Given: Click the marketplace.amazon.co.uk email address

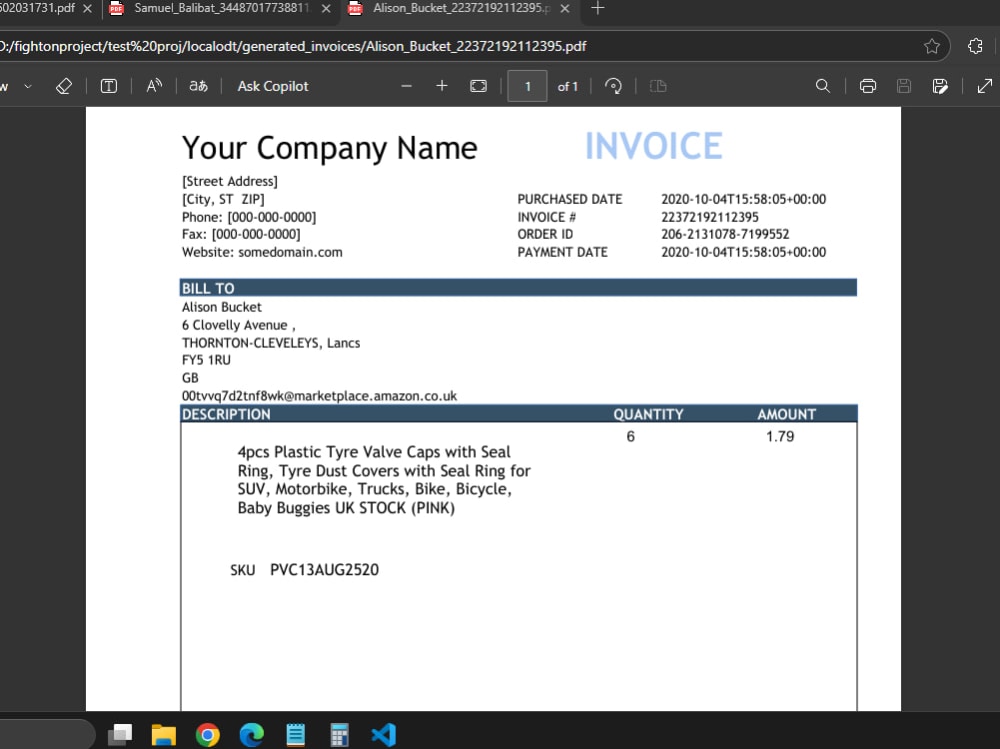Looking at the screenshot, I should click(319, 396).
